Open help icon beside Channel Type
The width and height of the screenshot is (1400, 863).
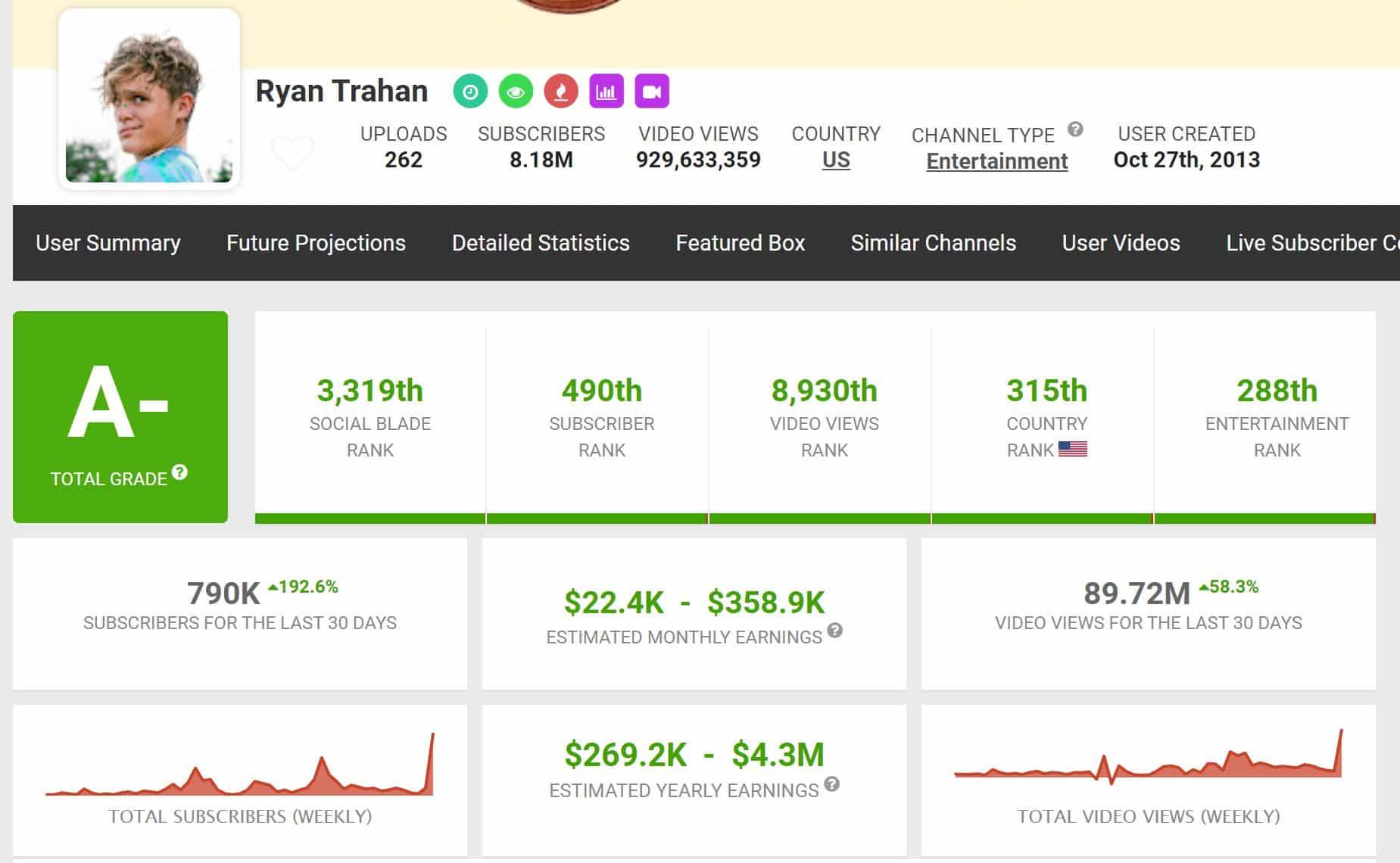coord(1075,129)
